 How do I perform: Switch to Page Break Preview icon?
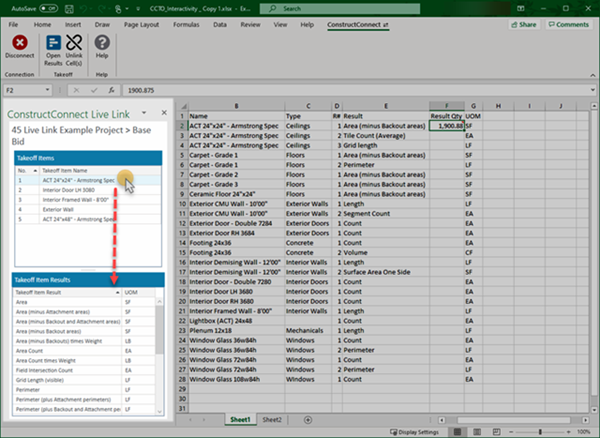click(496, 432)
